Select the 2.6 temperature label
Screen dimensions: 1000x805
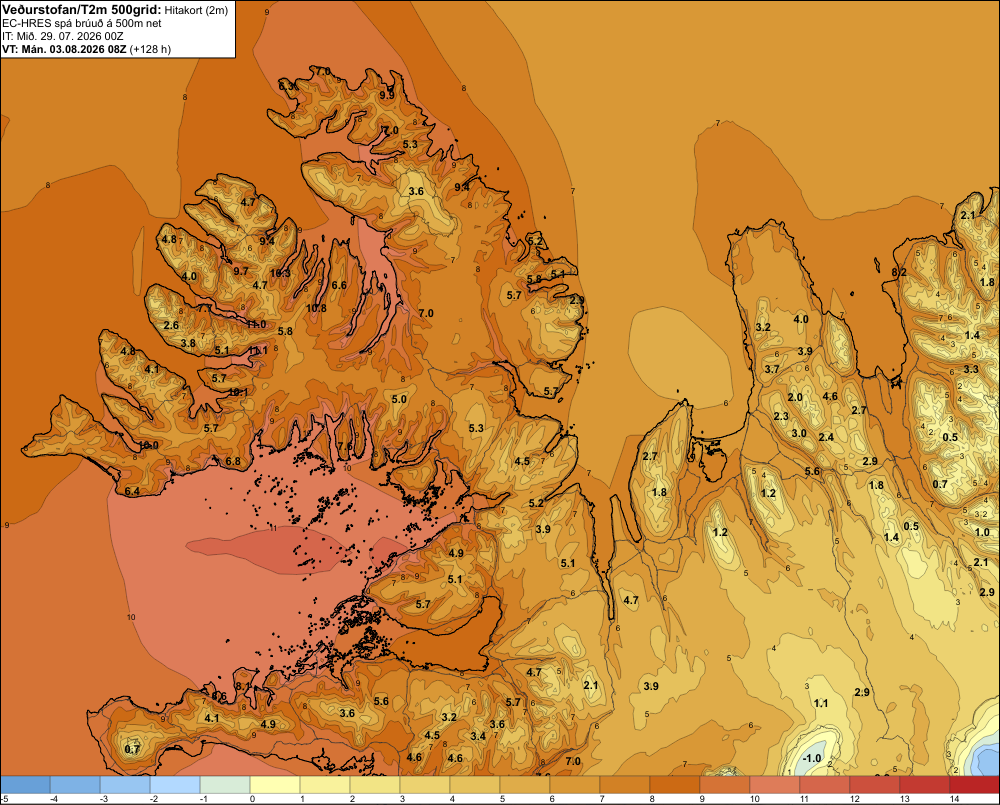pos(171,325)
